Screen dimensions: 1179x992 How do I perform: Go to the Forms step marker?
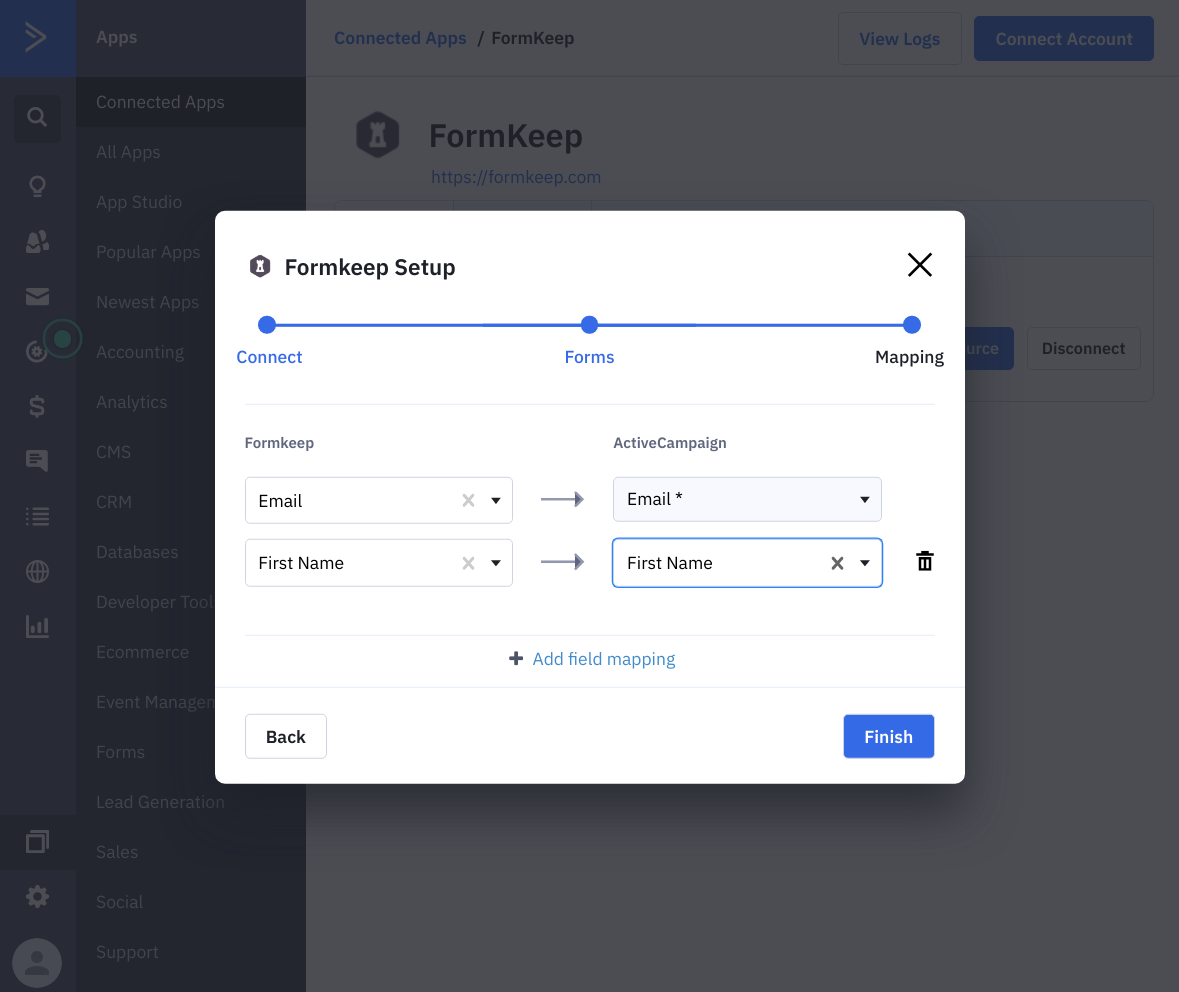590,325
